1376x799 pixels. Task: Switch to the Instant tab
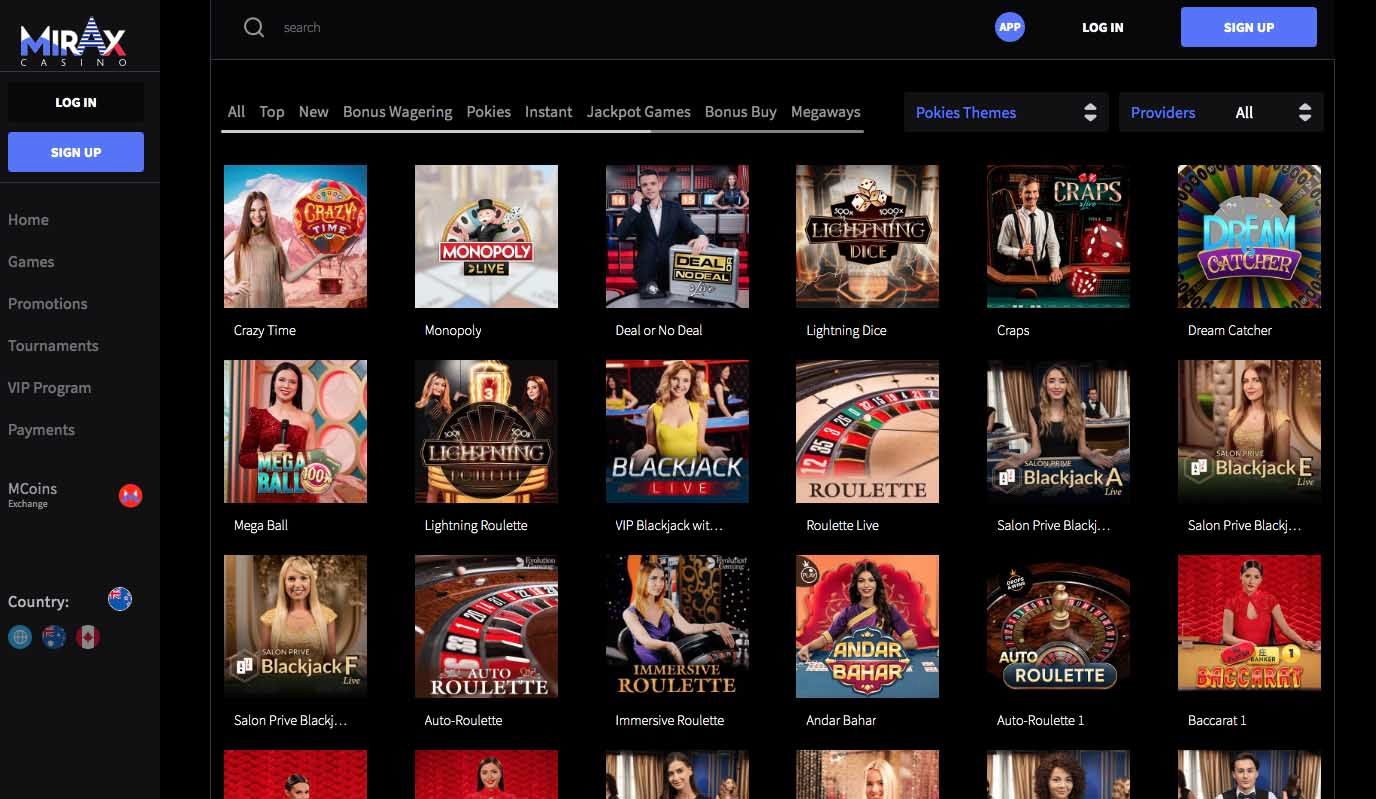pyautogui.click(x=548, y=112)
